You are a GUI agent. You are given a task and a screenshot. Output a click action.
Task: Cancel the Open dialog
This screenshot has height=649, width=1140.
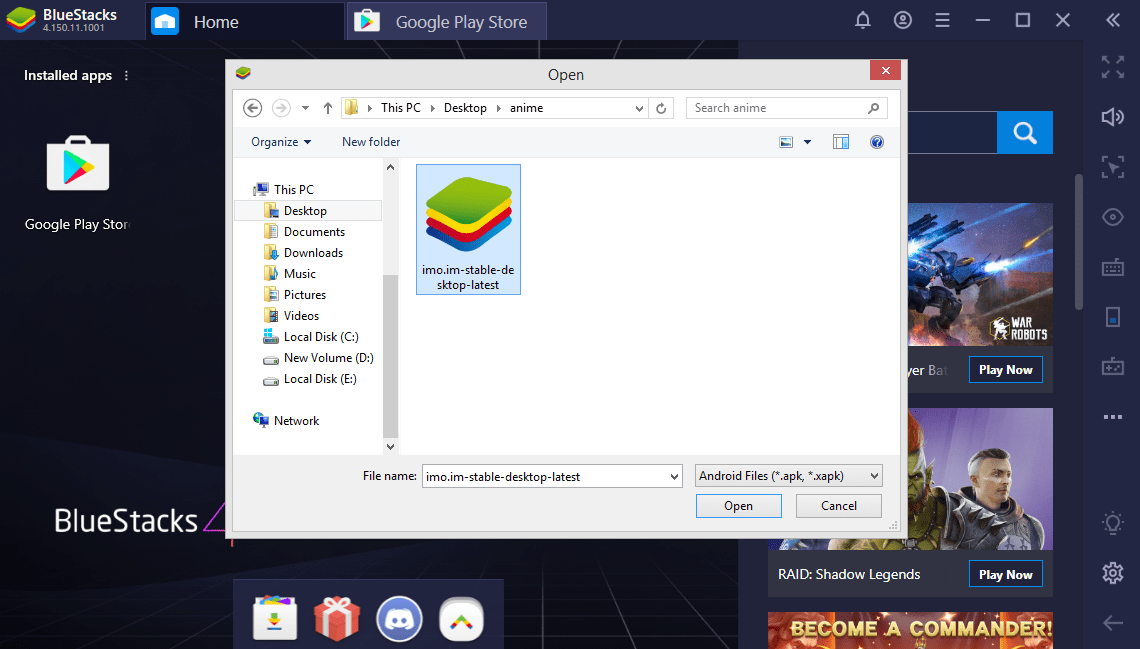coord(839,506)
